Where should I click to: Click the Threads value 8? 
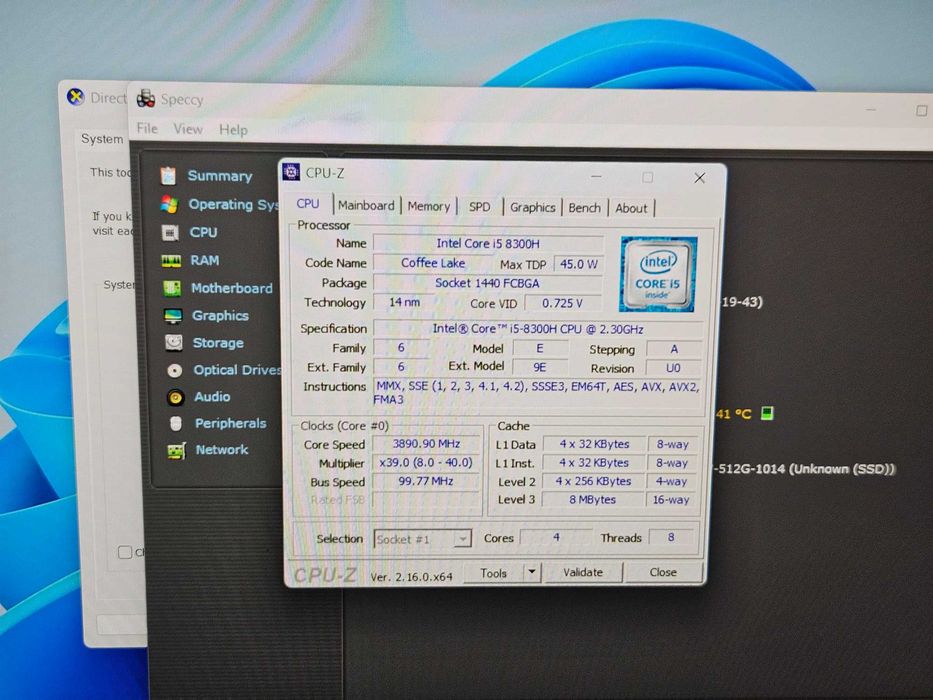pos(671,538)
